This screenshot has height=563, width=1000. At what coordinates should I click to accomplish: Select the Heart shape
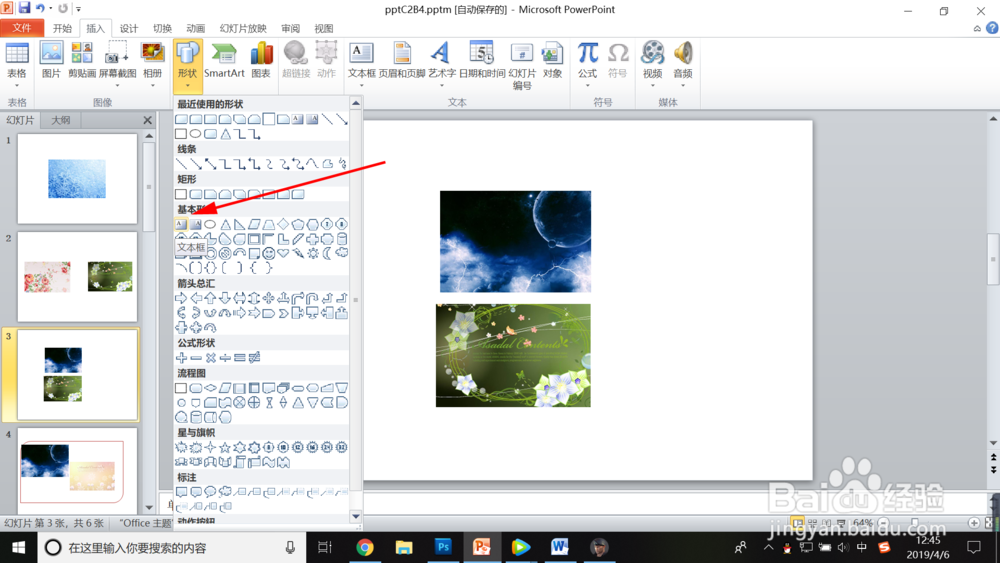point(283,253)
